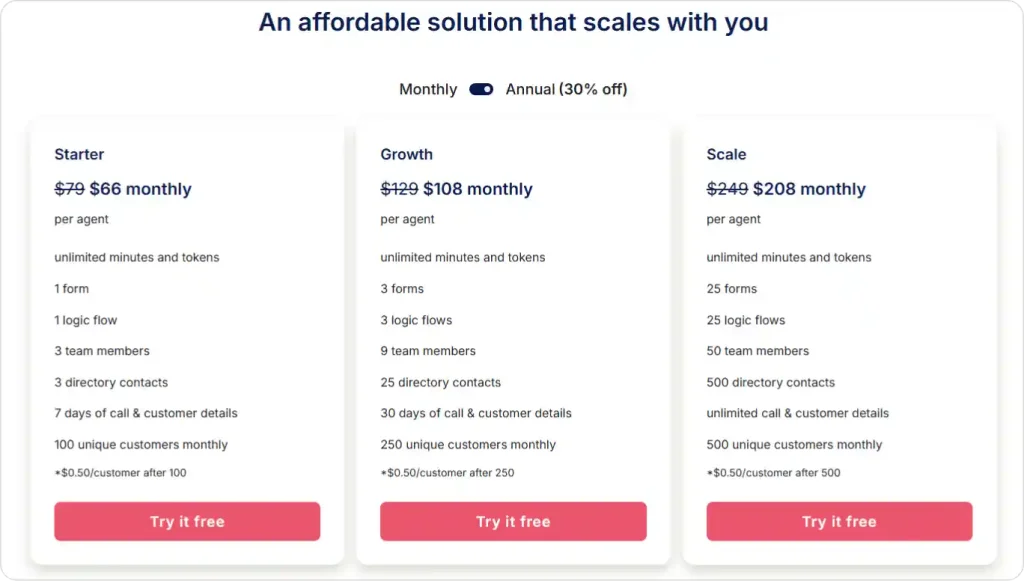Click Try it free under Scale plan
This screenshot has width=1024, height=581.
(x=839, y=521)
